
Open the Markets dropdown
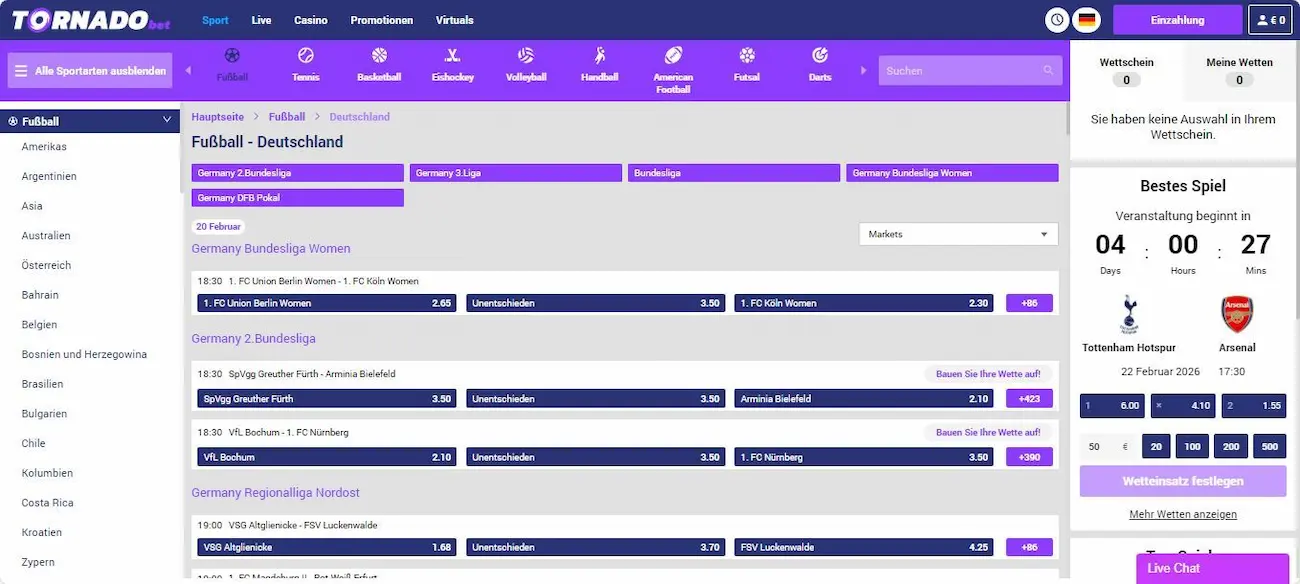(x=958, y=234)
